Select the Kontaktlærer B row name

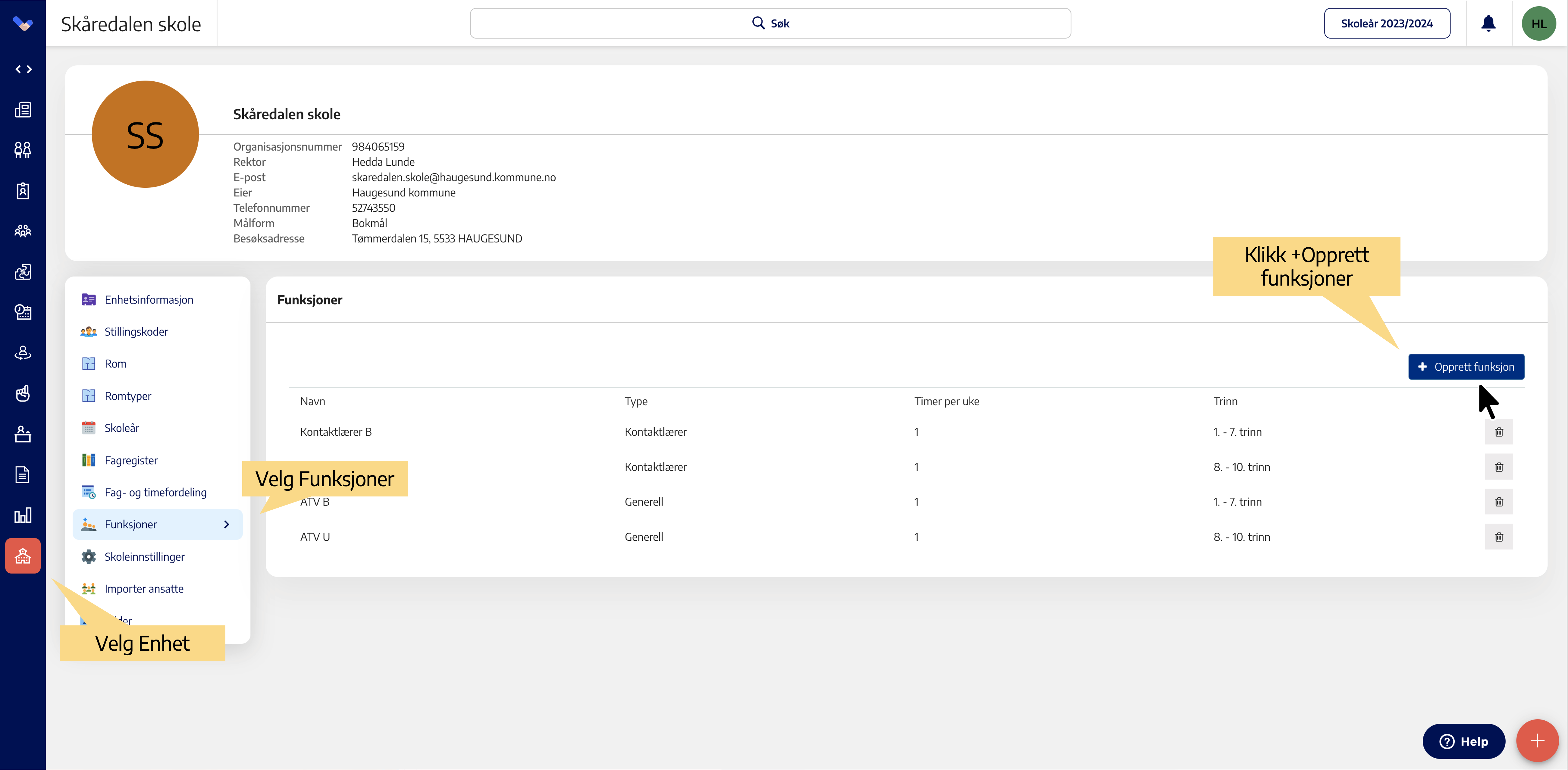pos(335,432)
